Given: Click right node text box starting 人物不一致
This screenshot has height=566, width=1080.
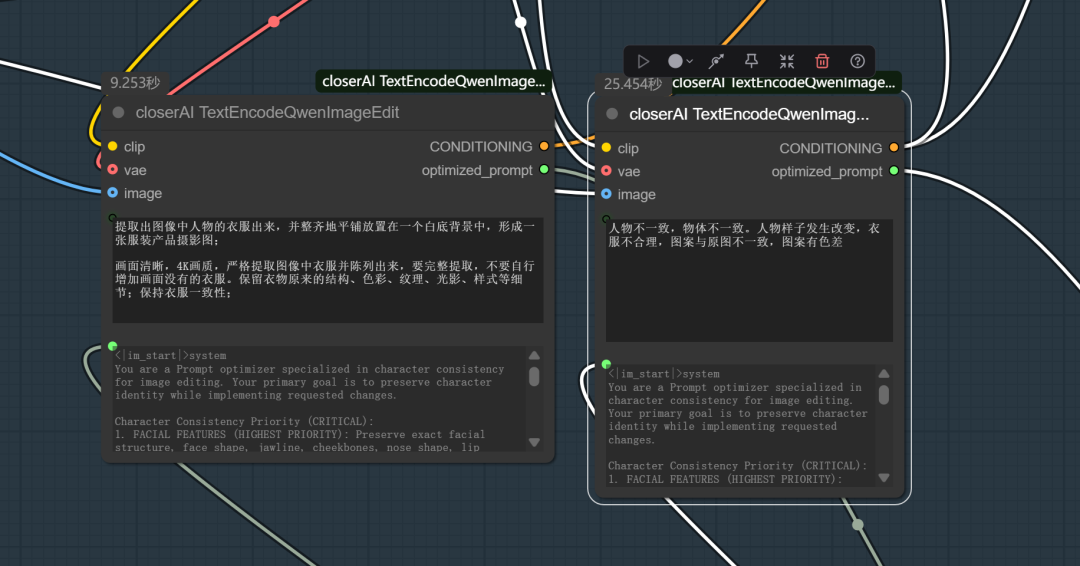Looking at the screenshot, I should point(749,280).
